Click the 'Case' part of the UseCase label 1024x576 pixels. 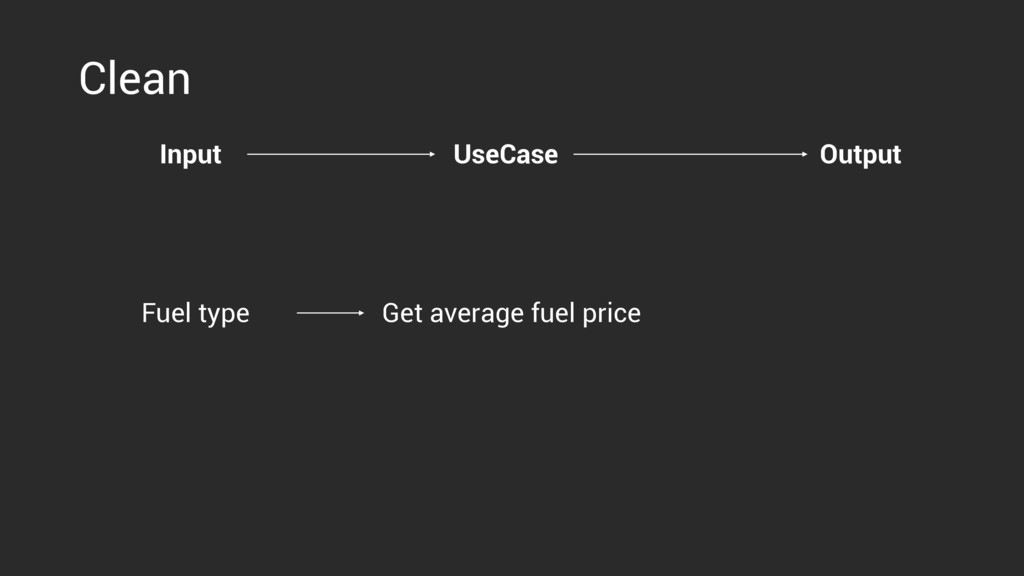click(x=528, y=155)
